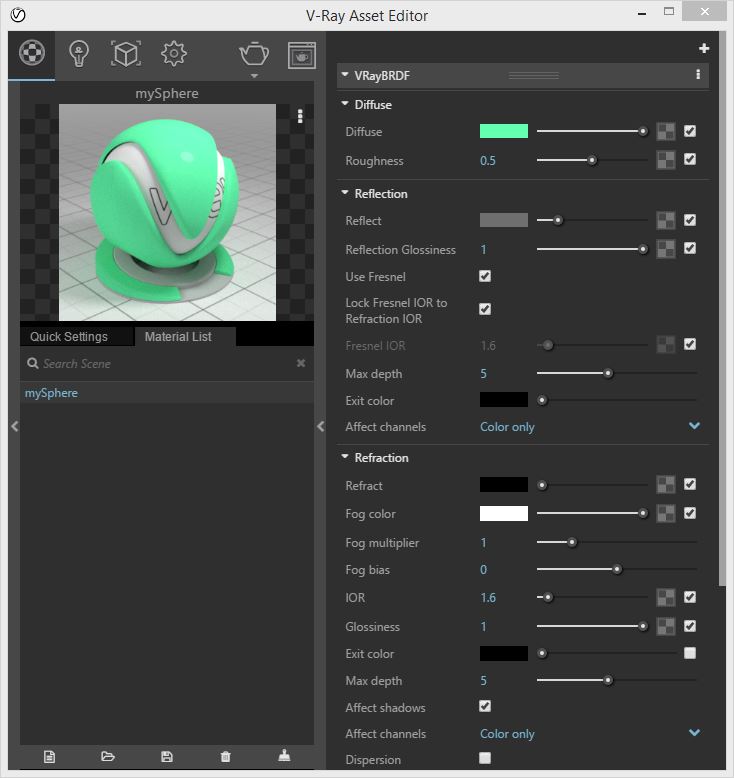The height and width of the screenshot is (778, 734).
Task: Click the mySphere material preview thumbnail
Action: tap(167, 212)
